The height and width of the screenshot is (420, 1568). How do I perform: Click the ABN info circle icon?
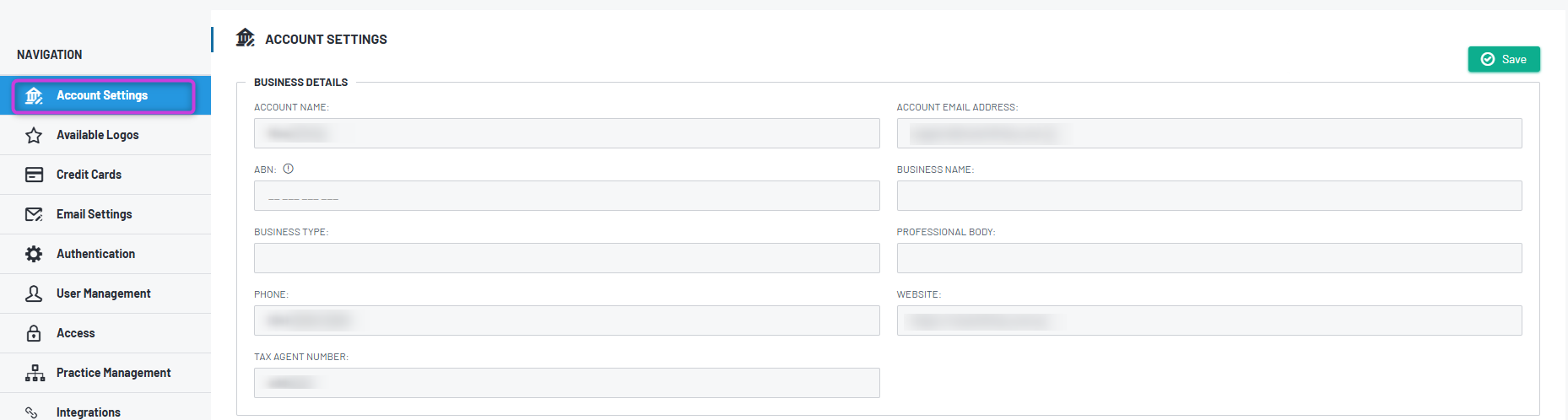[289, 169]
